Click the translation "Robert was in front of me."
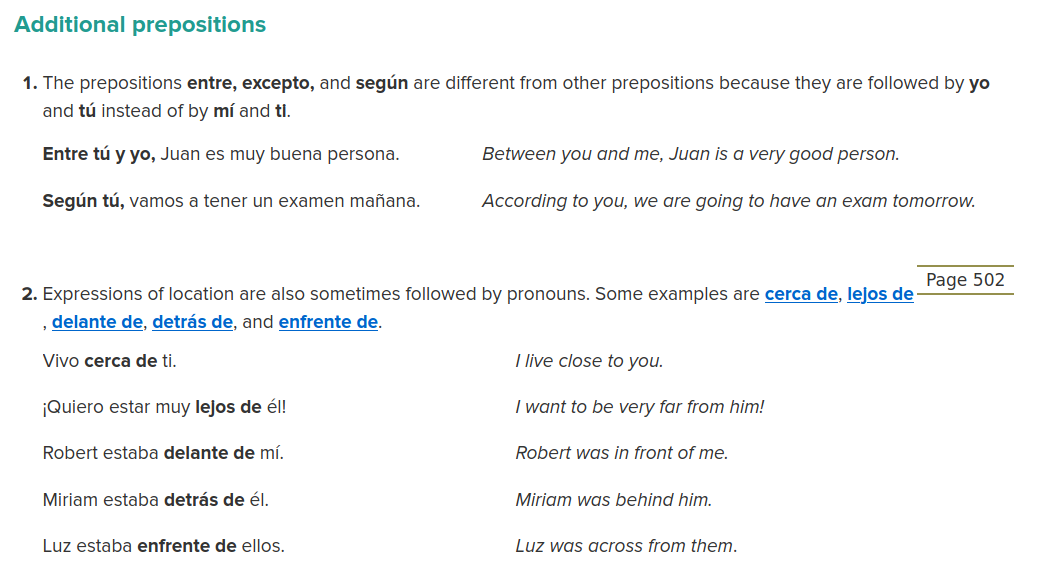Viewport: 1041px width, 585px height. tap(621, 453)
